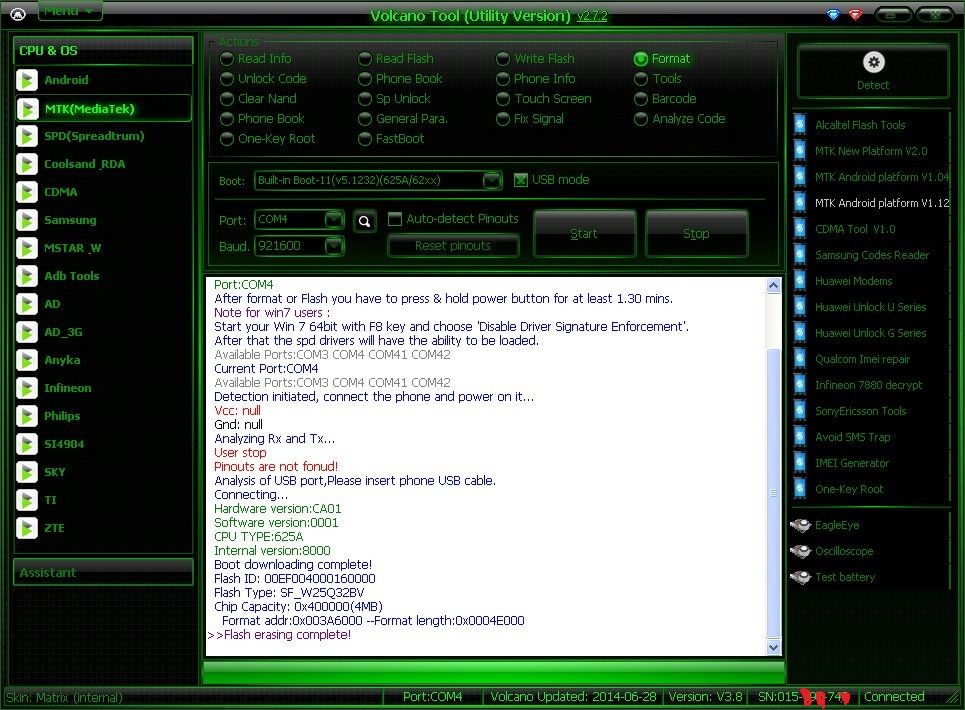Image resolution: width=965 pixels, height=710 pixels.
Task: Open the Samsung section icon
Action: [26, 220]
